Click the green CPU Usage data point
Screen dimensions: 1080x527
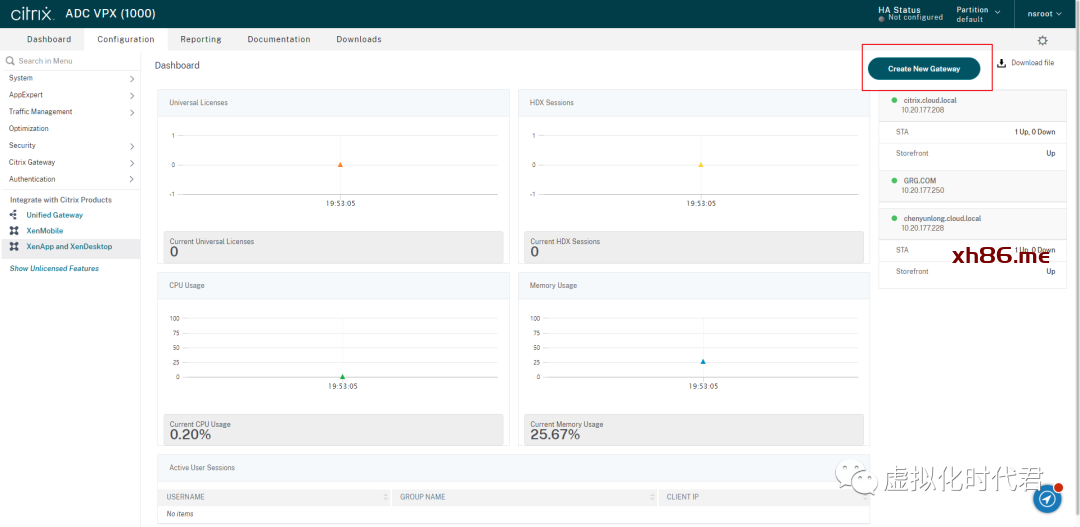342,377
